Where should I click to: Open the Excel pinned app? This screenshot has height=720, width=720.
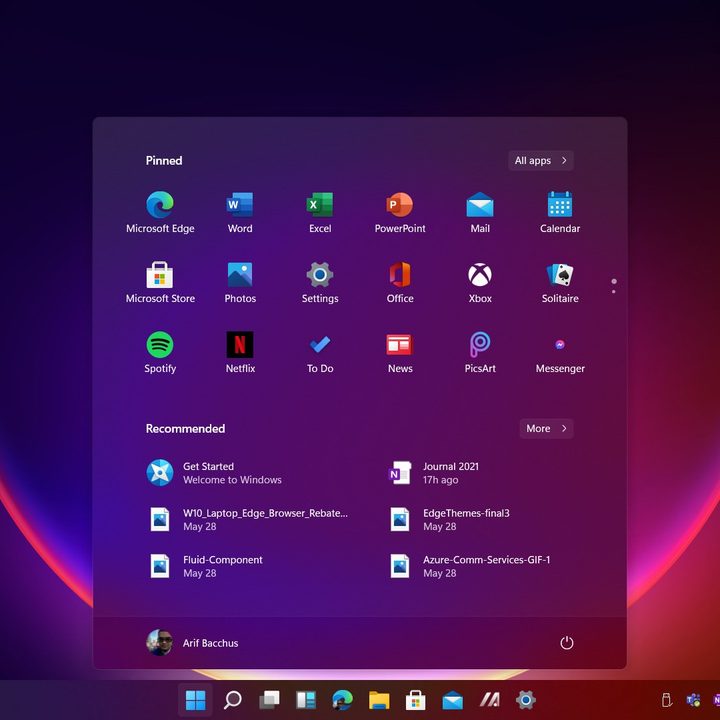pyautogui.click(x=320, y=212)
